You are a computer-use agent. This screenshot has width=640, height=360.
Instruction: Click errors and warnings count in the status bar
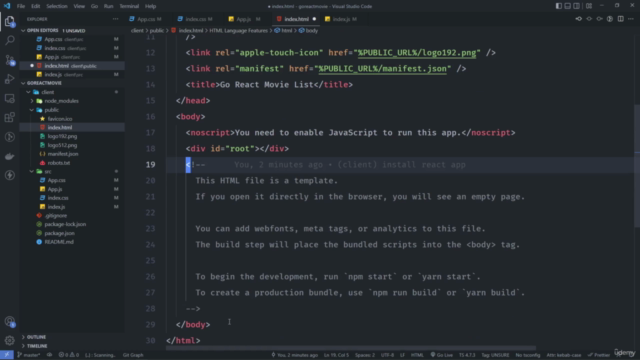tap(69, 355)
